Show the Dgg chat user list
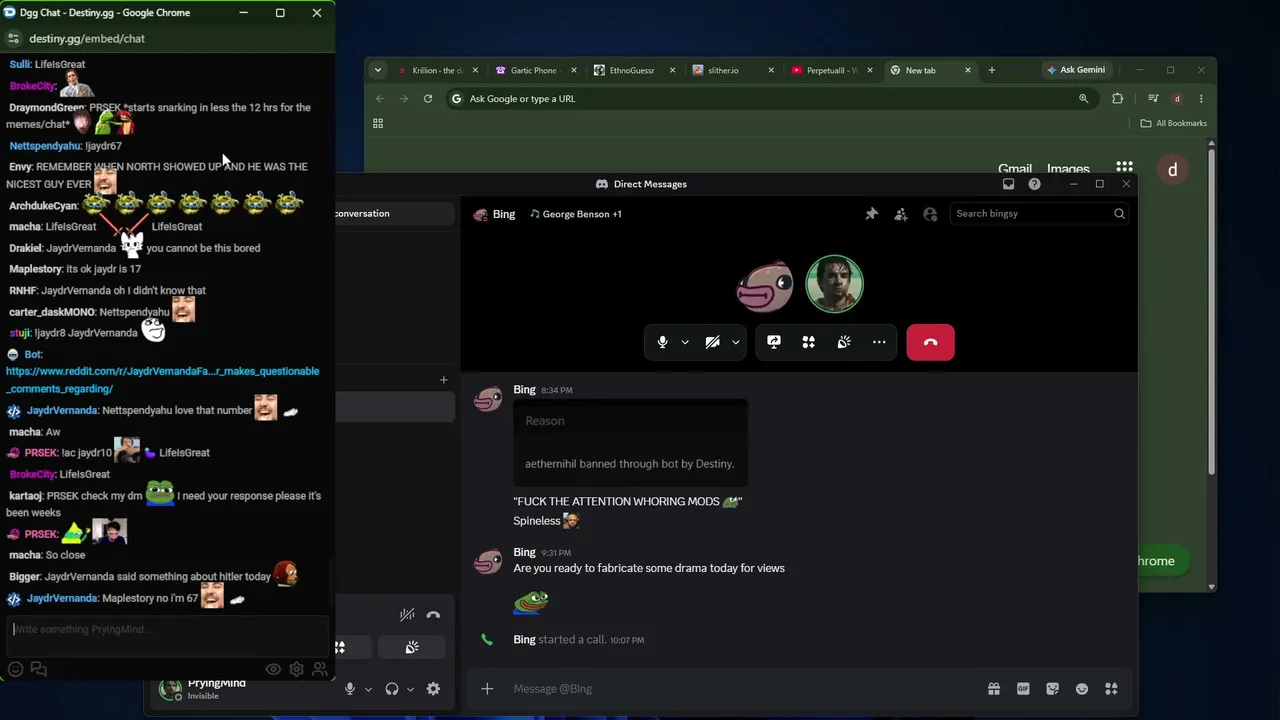The width and height of the screenshot is (1280, 720). 320,669
